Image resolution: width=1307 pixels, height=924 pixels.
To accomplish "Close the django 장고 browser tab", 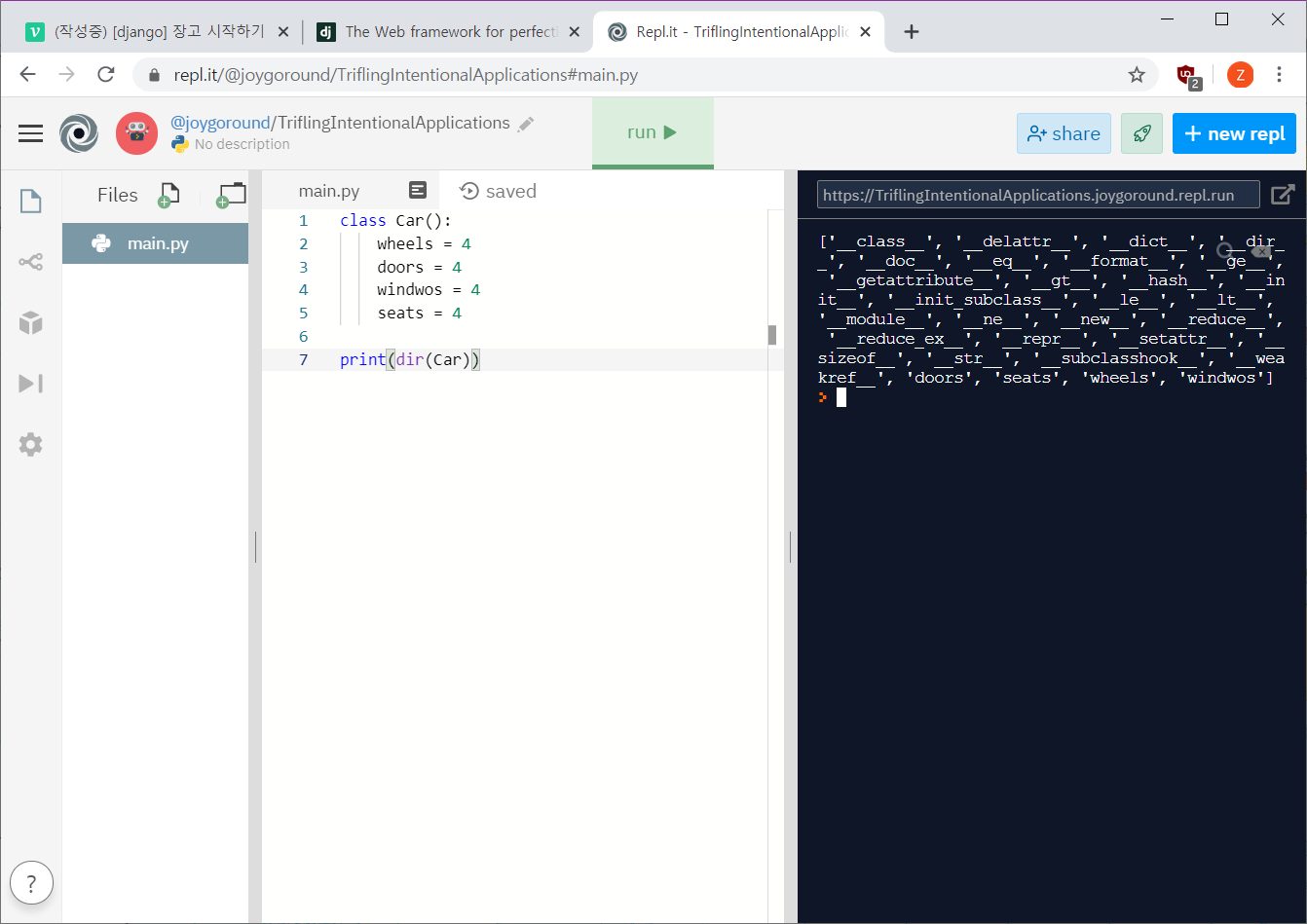I will pyautogui.click(x=283, y=31).
